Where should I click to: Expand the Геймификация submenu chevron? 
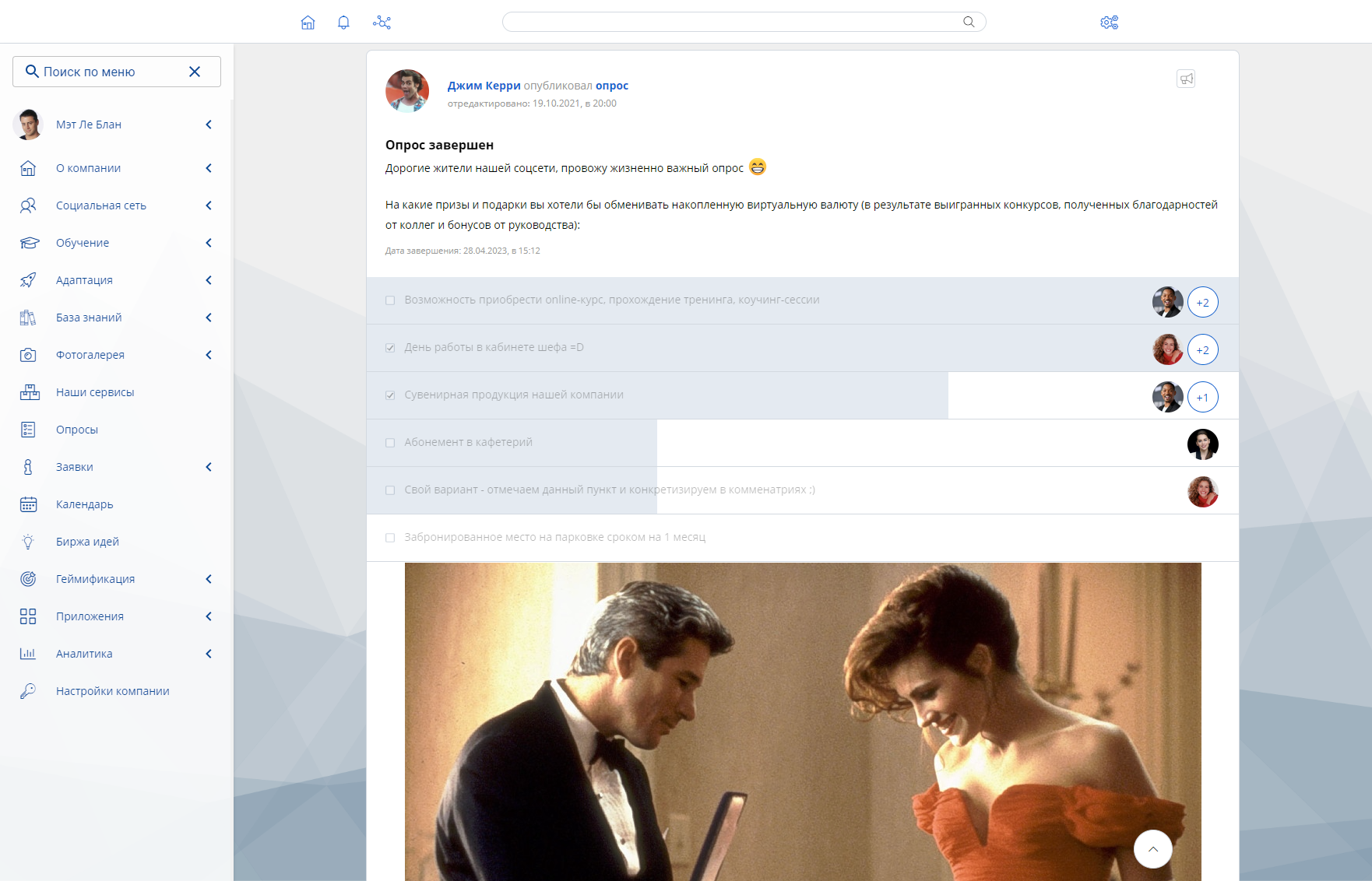[209, 579]
